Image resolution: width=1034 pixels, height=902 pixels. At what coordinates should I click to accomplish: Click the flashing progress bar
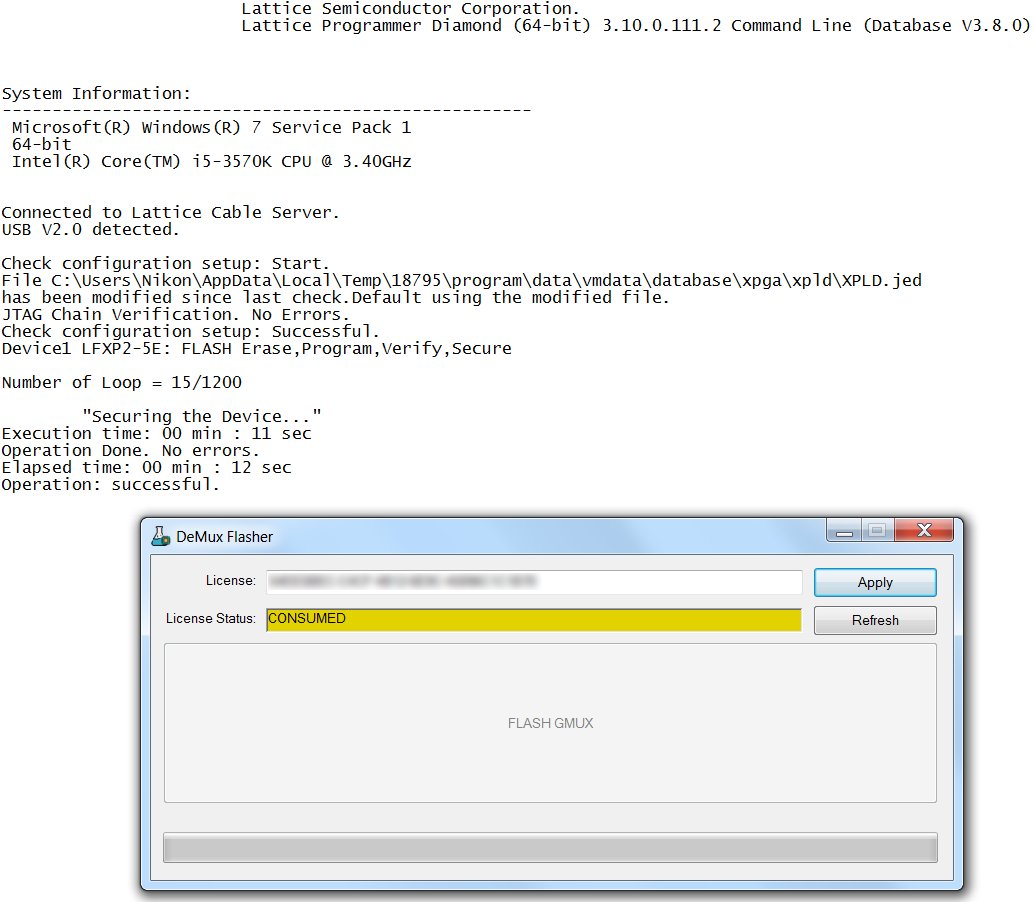550,848
